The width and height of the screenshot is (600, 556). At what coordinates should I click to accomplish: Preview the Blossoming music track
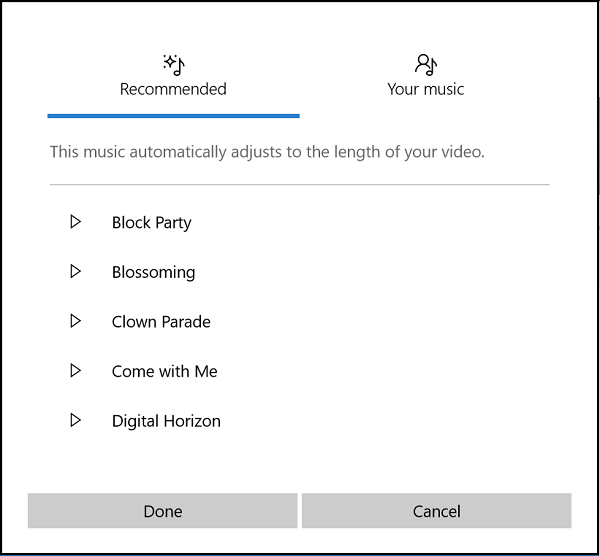[x=75, y=271]
